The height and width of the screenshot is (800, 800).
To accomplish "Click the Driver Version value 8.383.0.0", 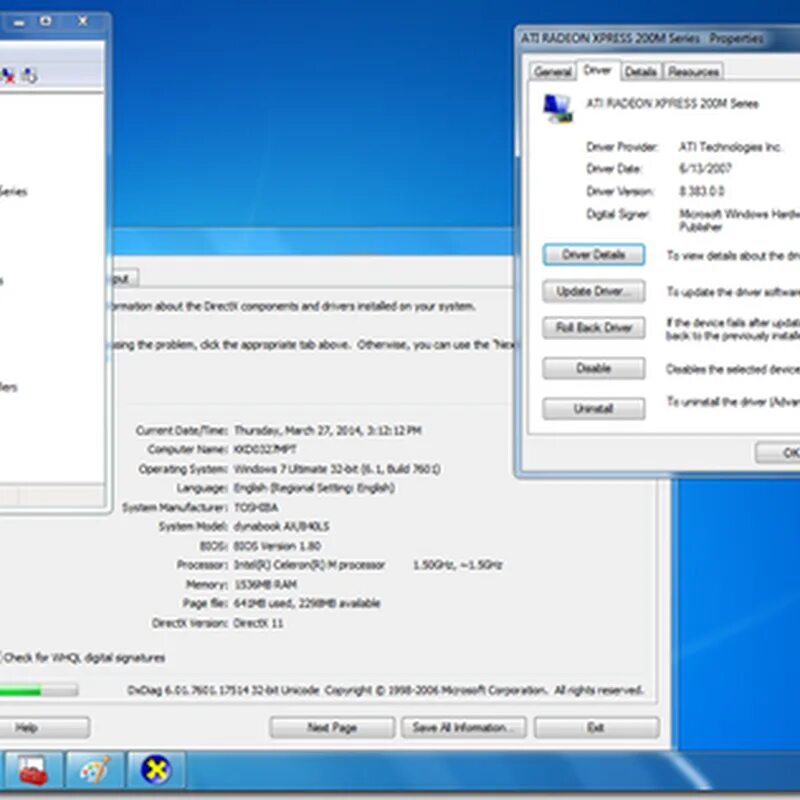I will (702, 191).
